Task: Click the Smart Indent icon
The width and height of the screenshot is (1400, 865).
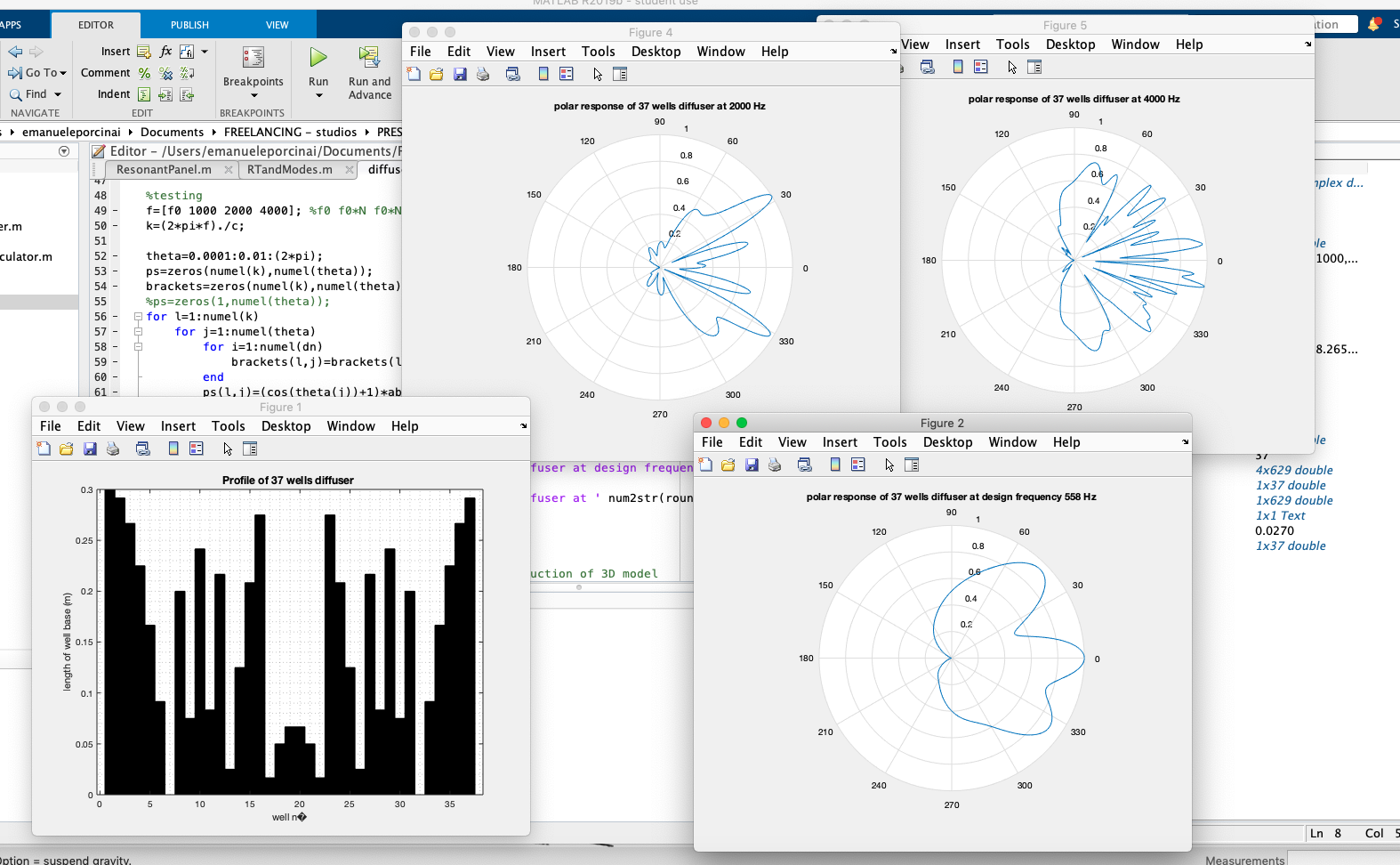Action: [144, 94]
